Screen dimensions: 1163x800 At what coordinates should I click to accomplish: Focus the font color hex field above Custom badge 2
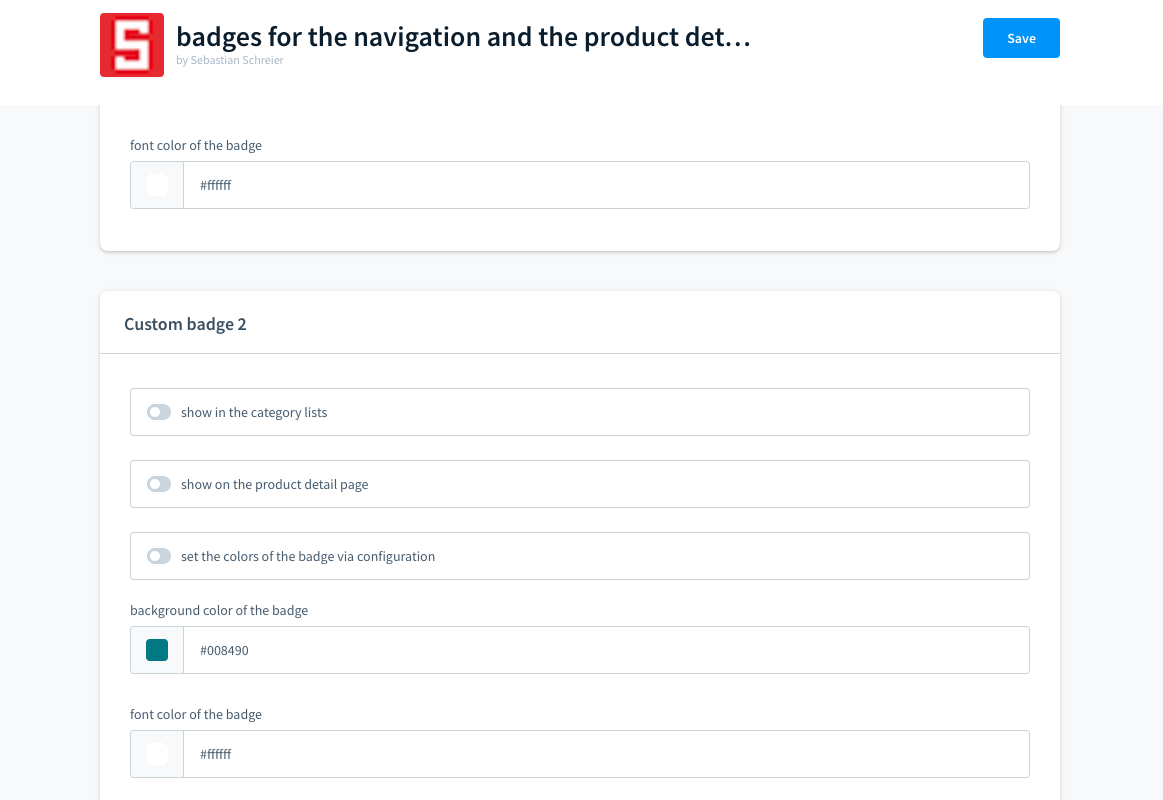[605, 185]
